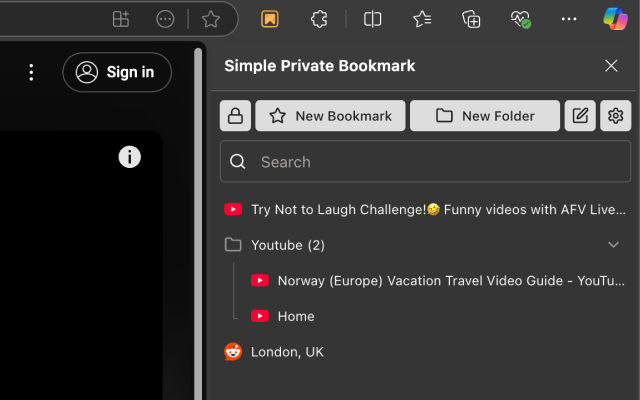Click the New Bookmark button
The height and width of the screenshot is (400, 640).
330,116
